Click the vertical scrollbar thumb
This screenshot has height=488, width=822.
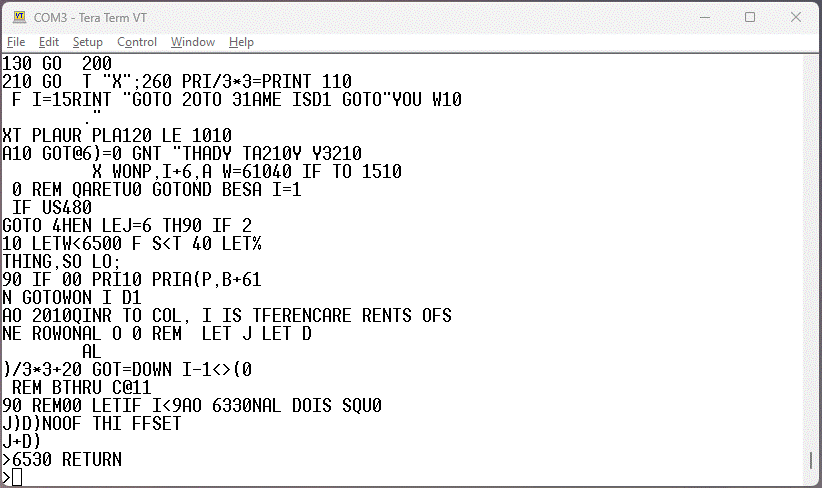point(811,460)
